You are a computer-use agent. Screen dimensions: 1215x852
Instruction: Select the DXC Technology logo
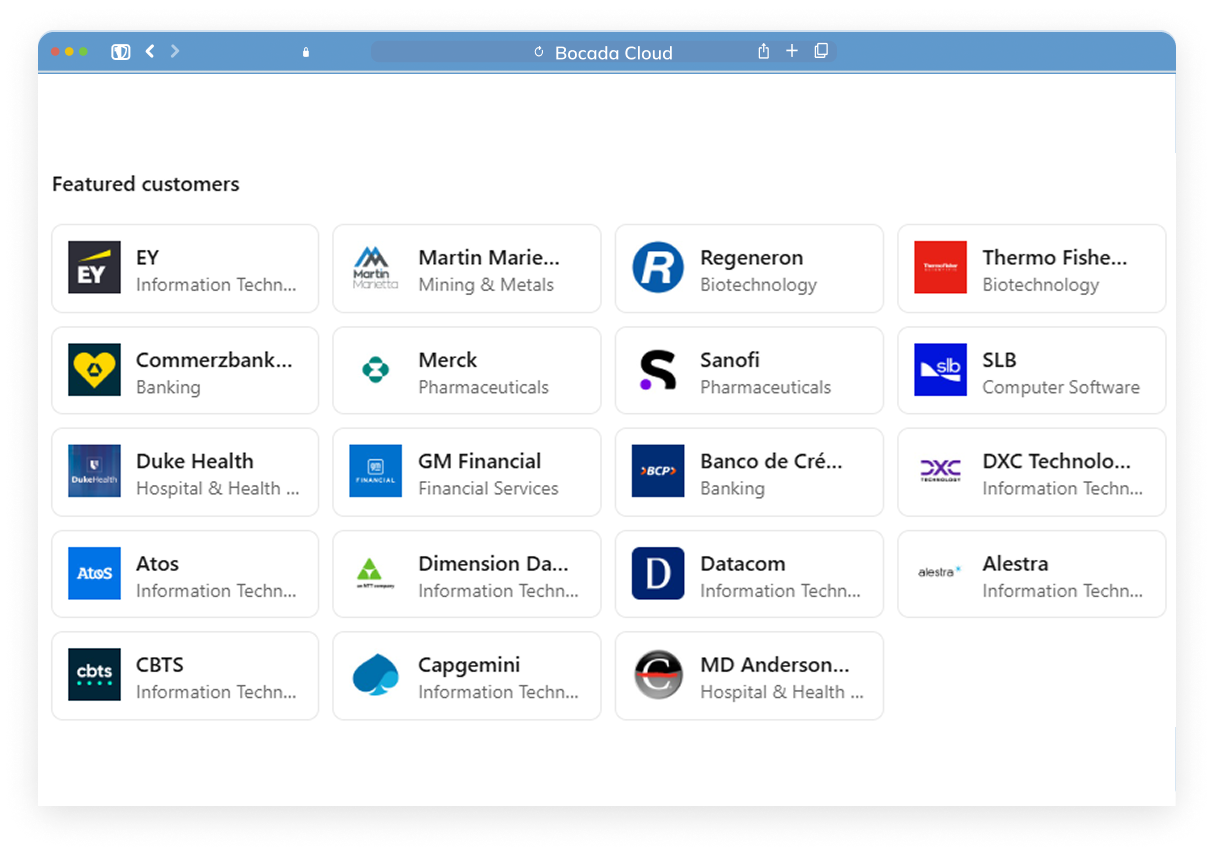coord(940,471)
